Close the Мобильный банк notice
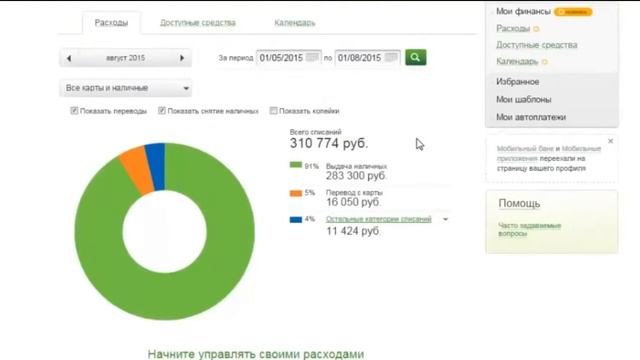The image size is (640, 360). (610, 141)
